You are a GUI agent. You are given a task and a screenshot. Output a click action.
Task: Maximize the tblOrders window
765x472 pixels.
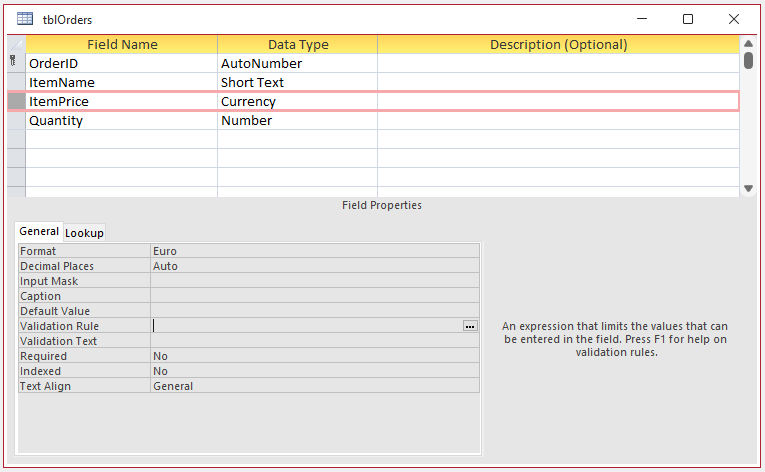tap(688, 19)
